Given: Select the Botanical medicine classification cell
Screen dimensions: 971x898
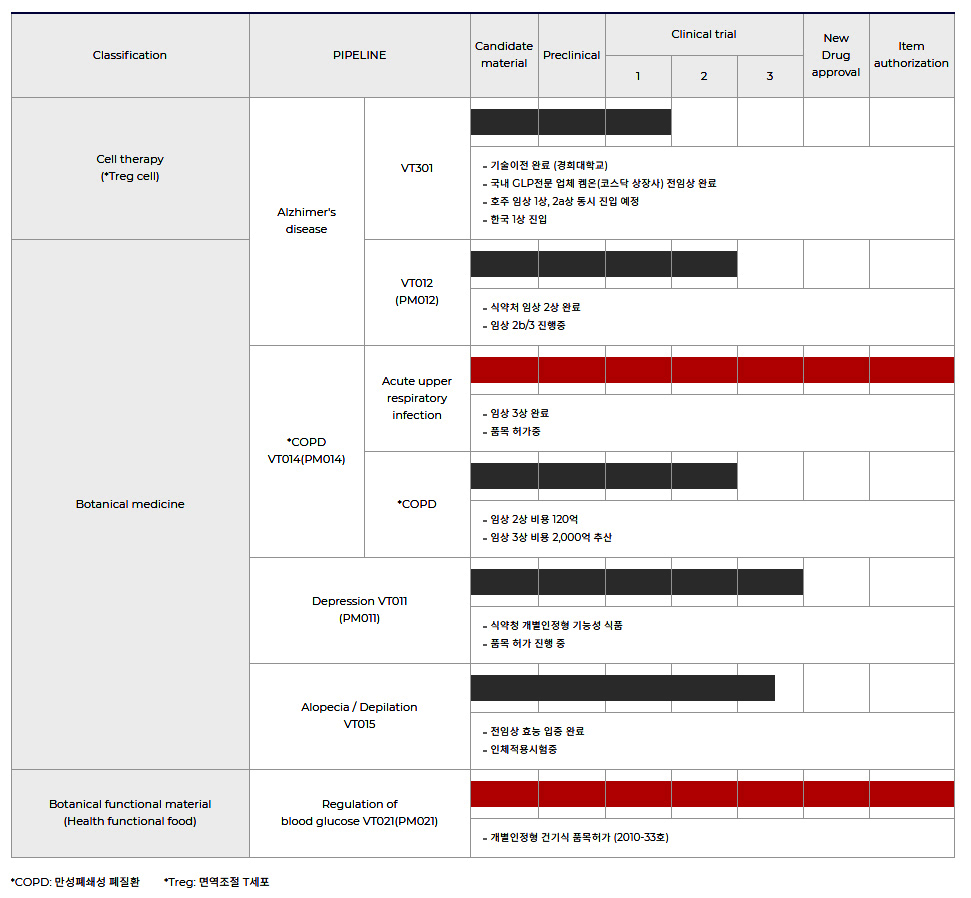Looking at the screenshot, I should pyautogui.click(x=130, y=504).
